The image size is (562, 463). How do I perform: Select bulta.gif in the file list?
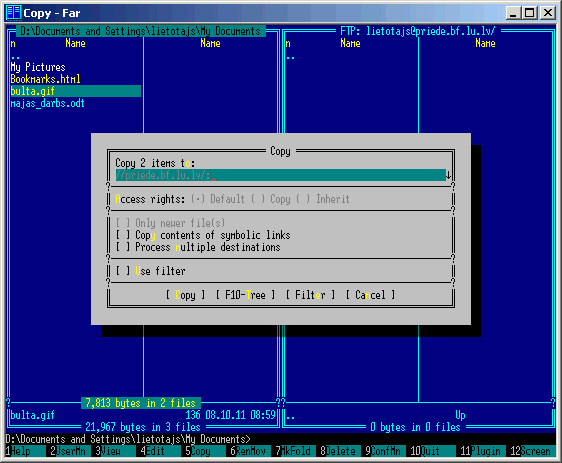(76, 91)
